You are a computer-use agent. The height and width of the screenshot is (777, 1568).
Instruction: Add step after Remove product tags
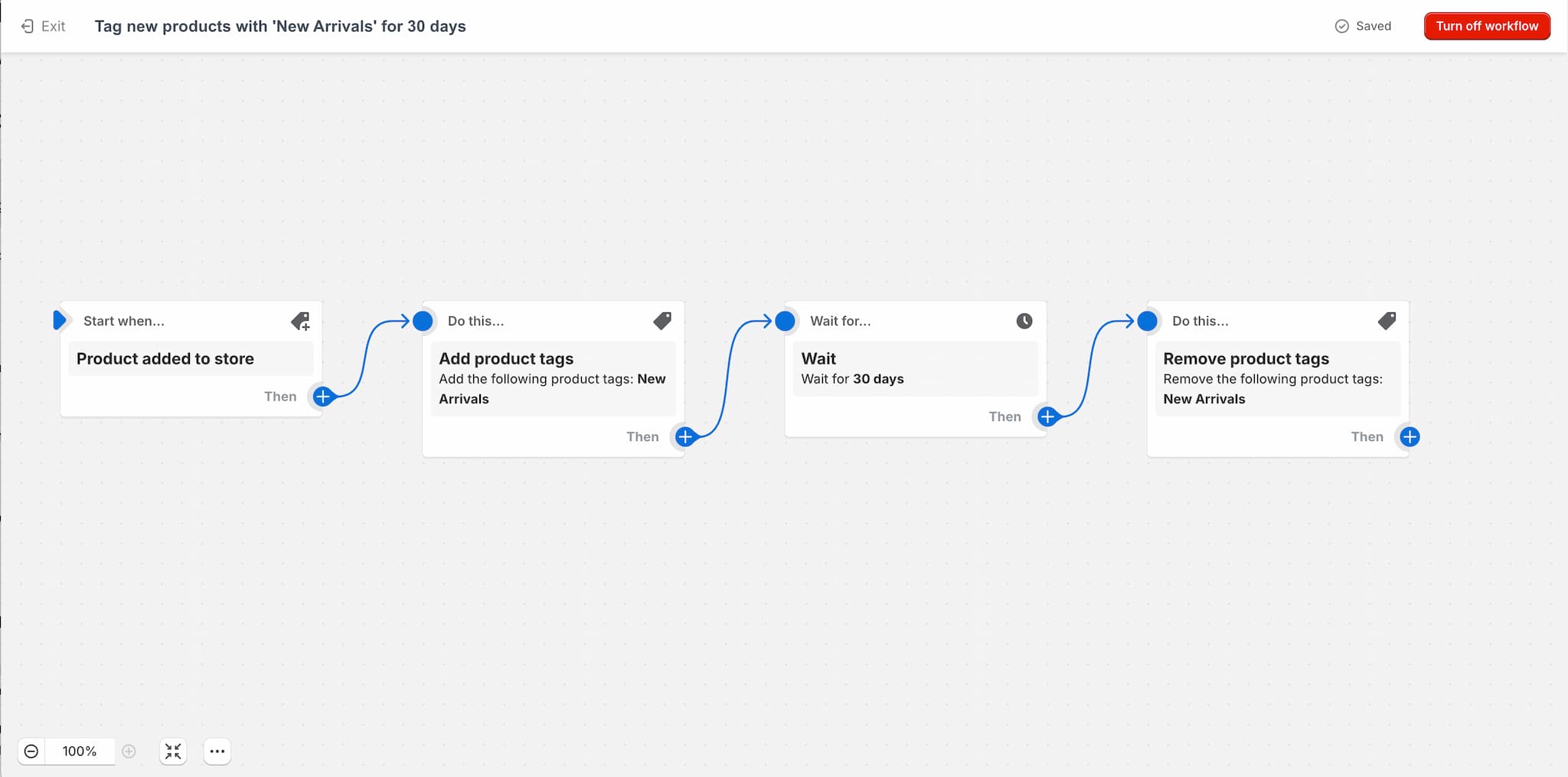[1410, 437]
